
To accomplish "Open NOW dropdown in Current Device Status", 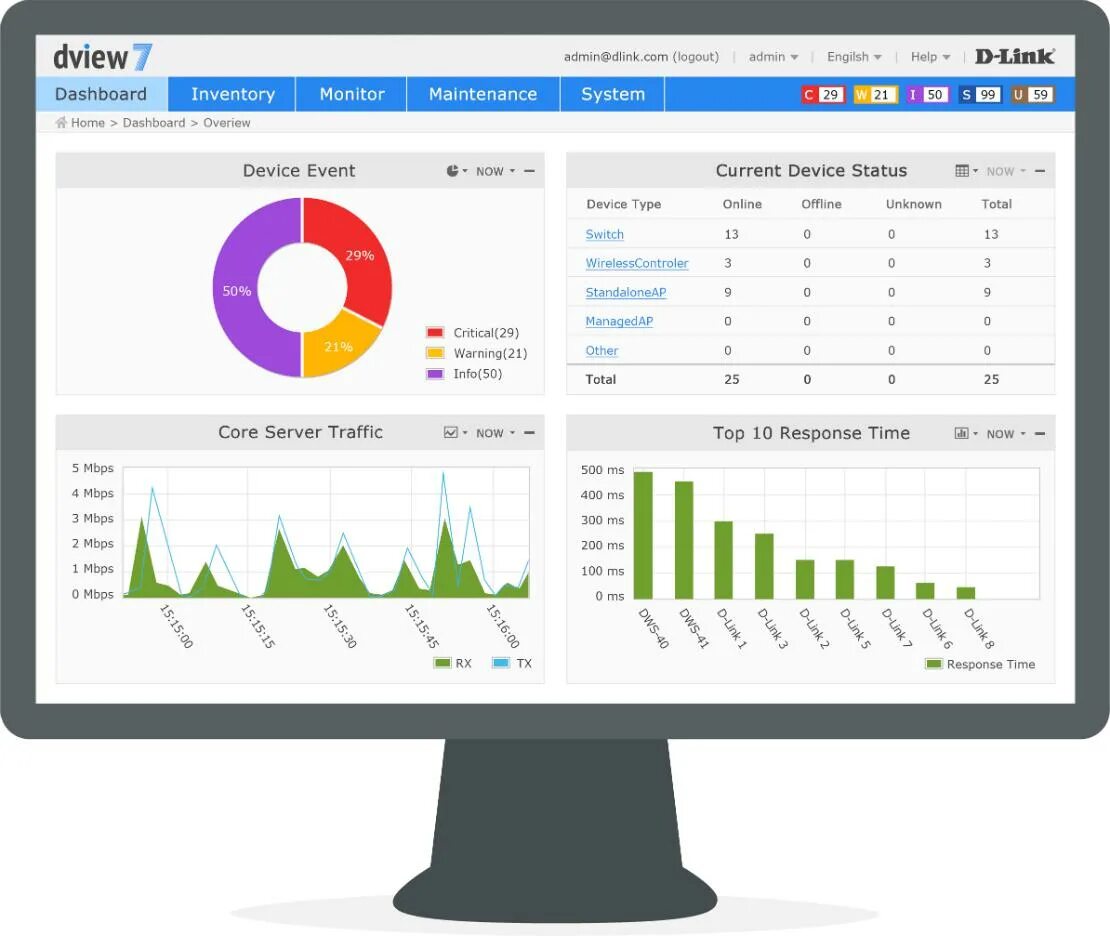I will [1006, 171].
